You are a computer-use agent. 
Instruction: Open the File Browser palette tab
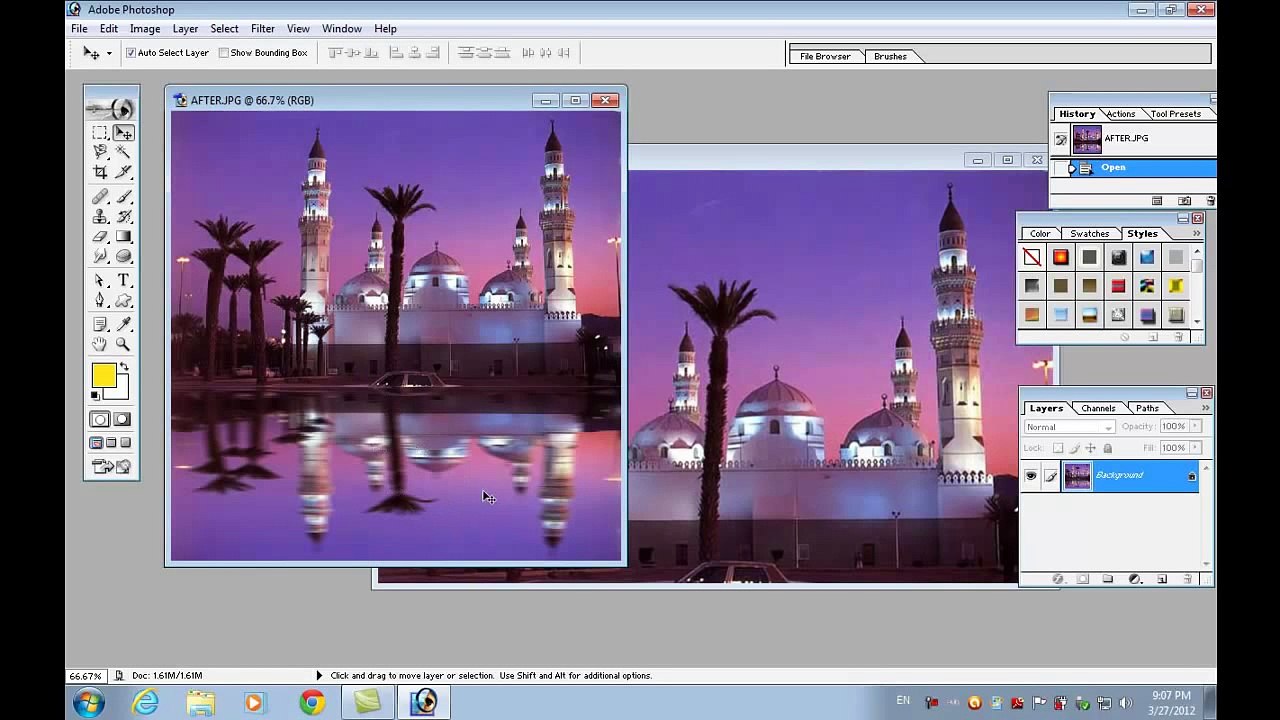[825, 56]
